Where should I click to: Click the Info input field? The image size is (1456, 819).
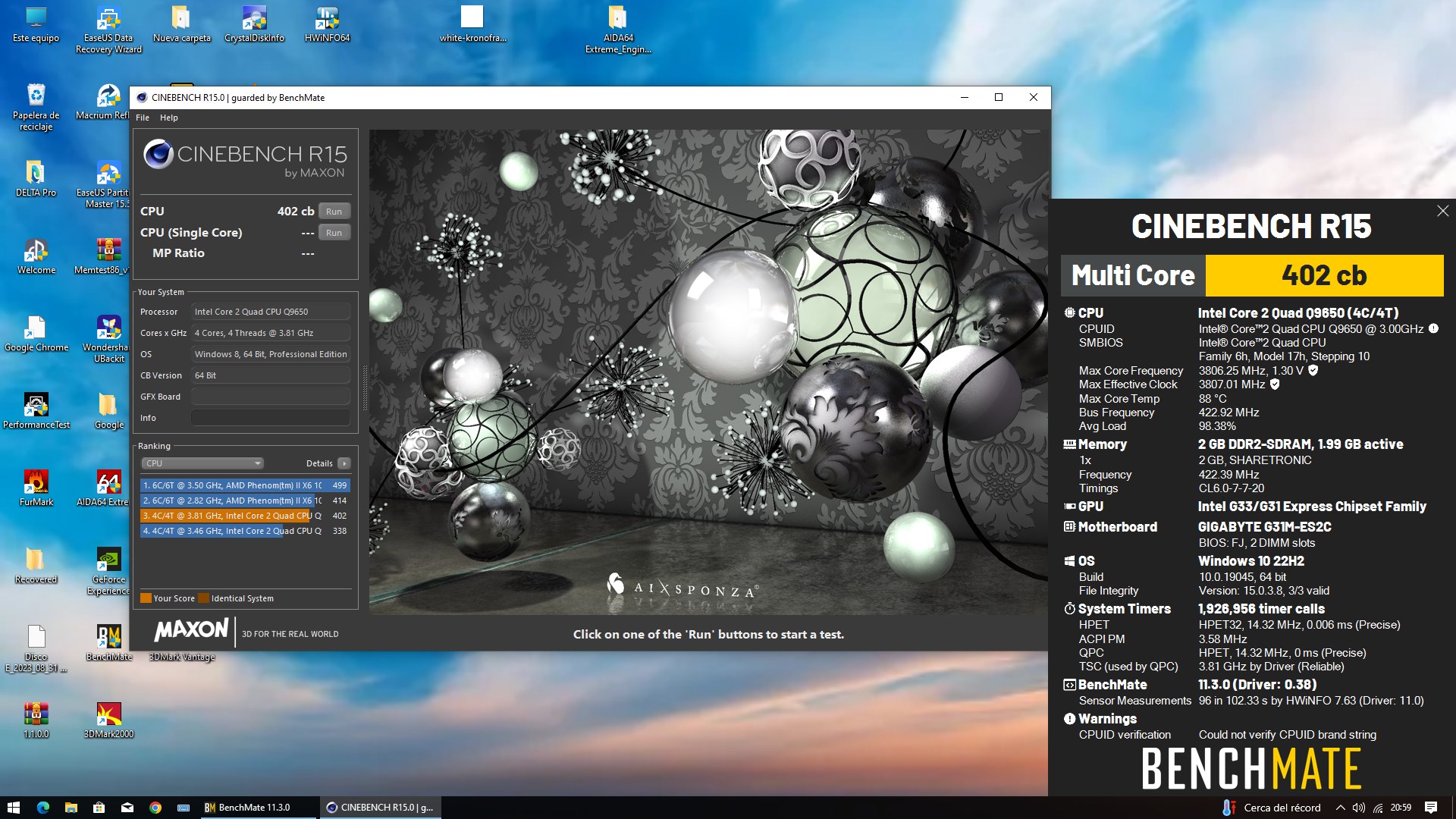[271, 418]
